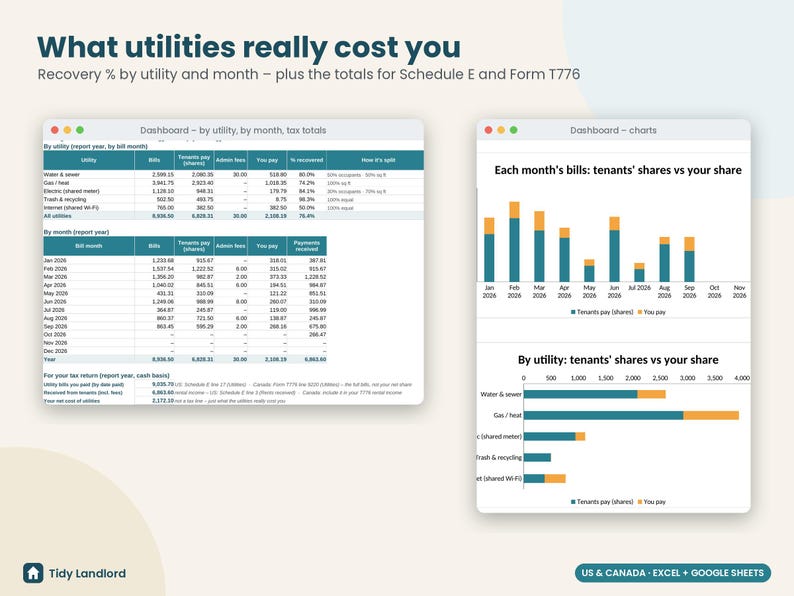Click the 'Received from tenants (incl. fees)' label

[83, 392]
